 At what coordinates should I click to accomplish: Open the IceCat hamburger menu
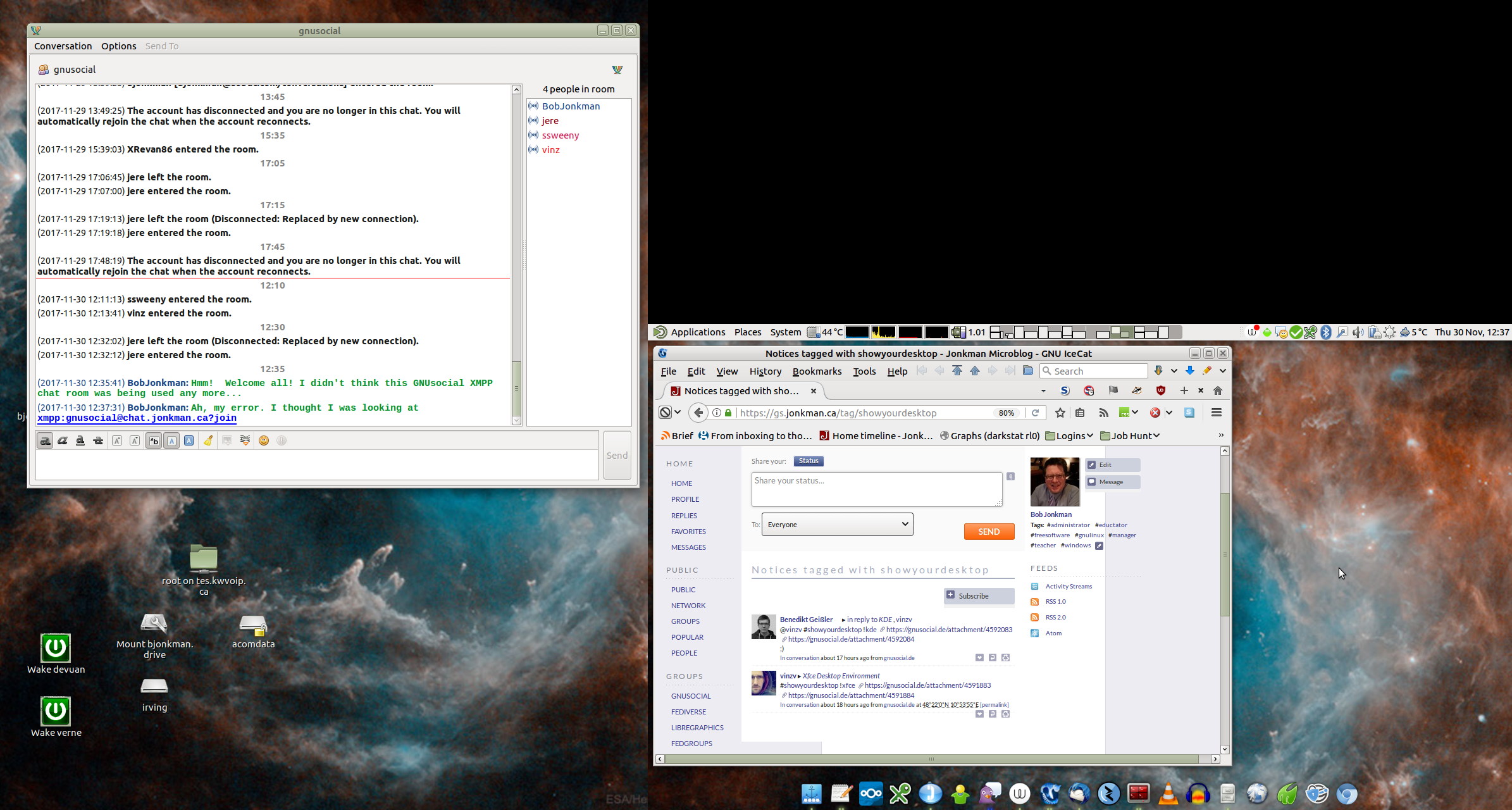pyautogui.click(x=1216, y=413)
